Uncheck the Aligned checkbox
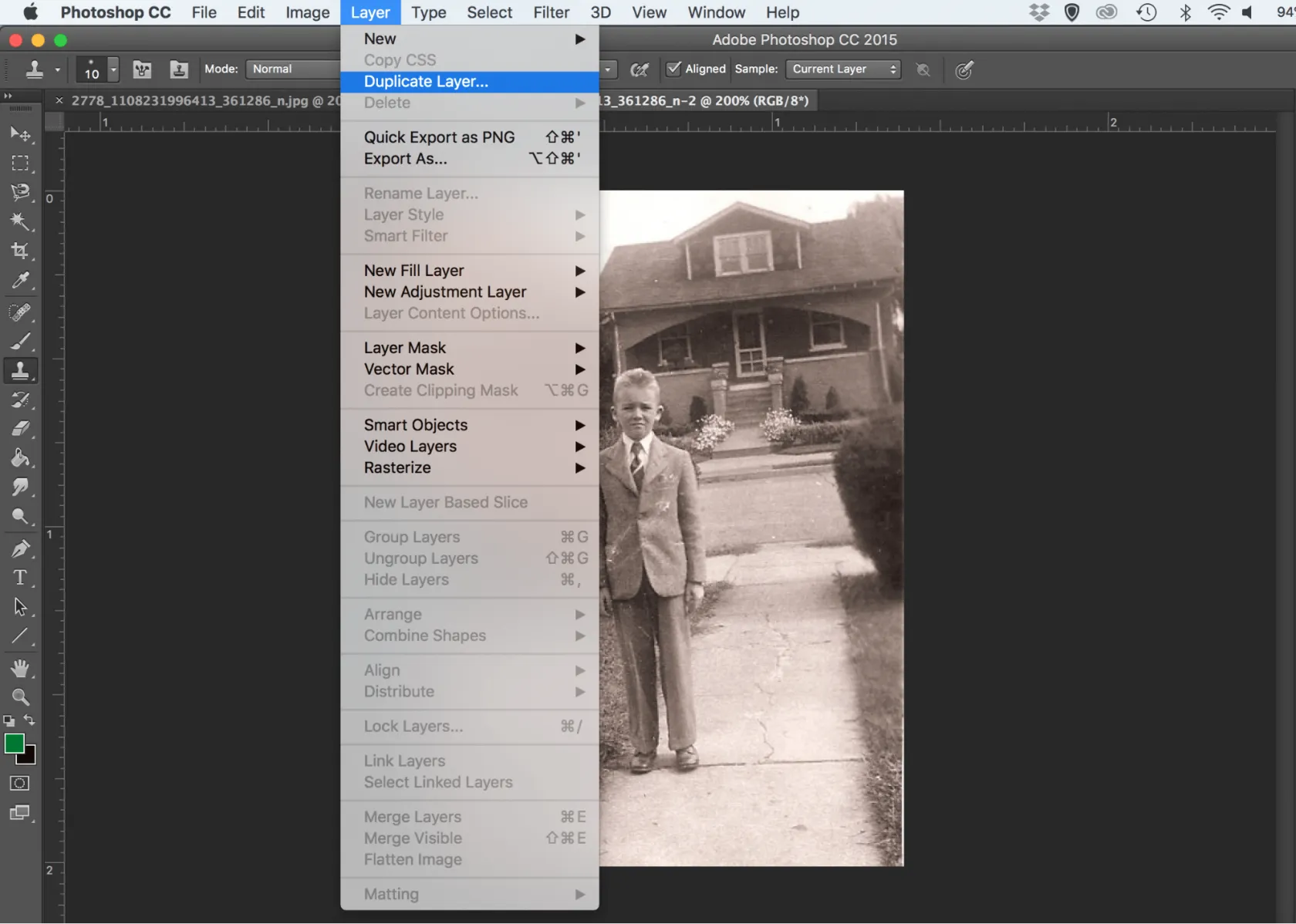Image resolution: width=1296 pixels, height=924 pixels. click(673, 69)
